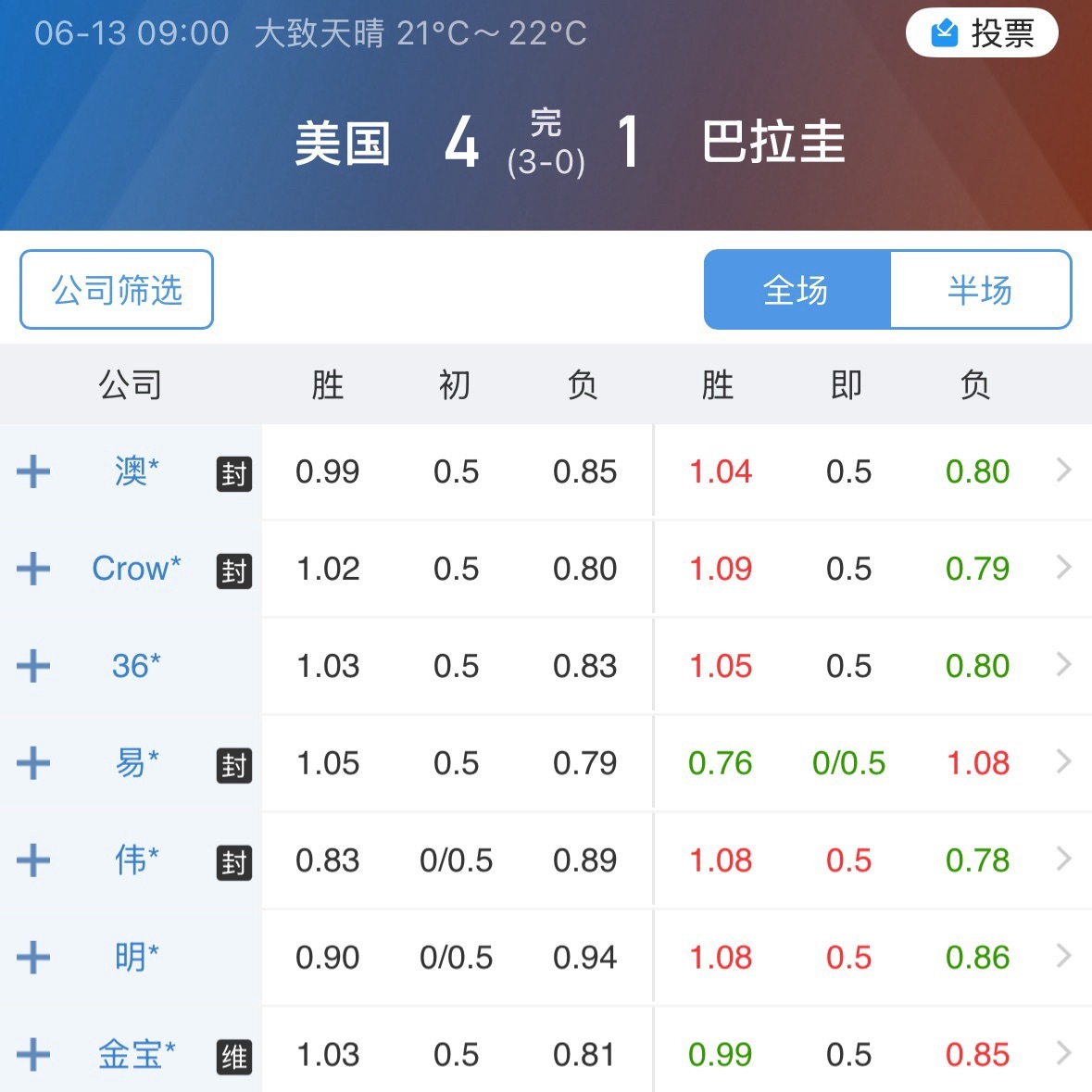Expand the 伟* row plus icon

pyautogui.click(x=33, y=860)
